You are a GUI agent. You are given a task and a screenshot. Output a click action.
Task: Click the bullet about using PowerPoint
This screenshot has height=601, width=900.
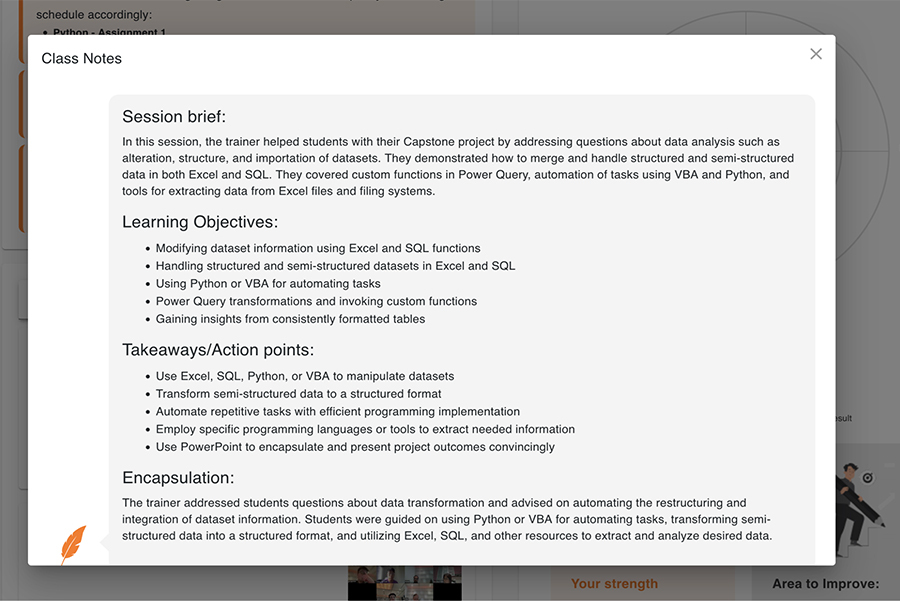(356, 447)
